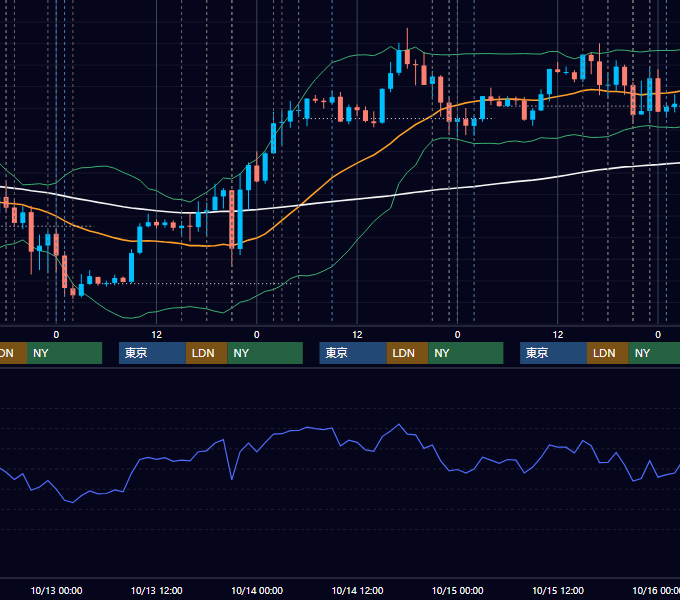The image size is (680, 600).
Task: Click the NY session block spanning 10/15 00:00
Action: click(x=466, y=353)
